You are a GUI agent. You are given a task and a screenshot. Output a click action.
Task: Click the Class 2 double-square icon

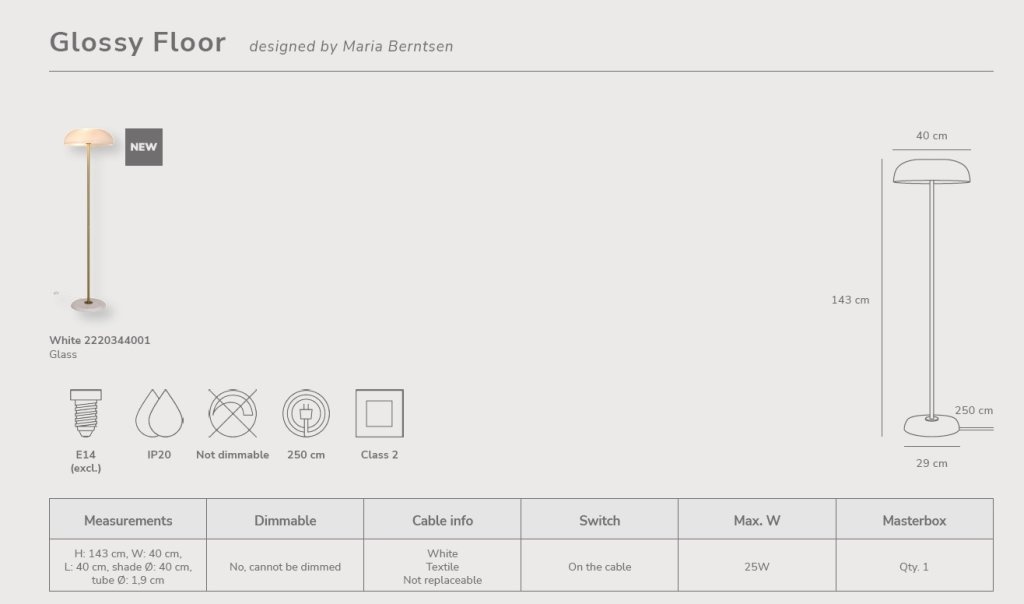point(379,413)
